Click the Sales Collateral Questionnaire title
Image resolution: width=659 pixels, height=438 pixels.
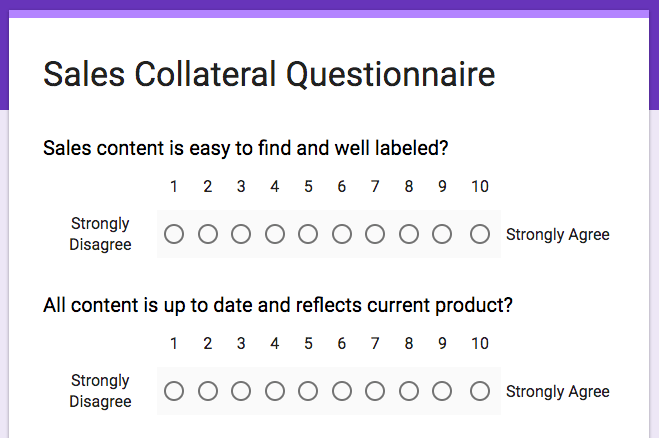pos(269,74)
